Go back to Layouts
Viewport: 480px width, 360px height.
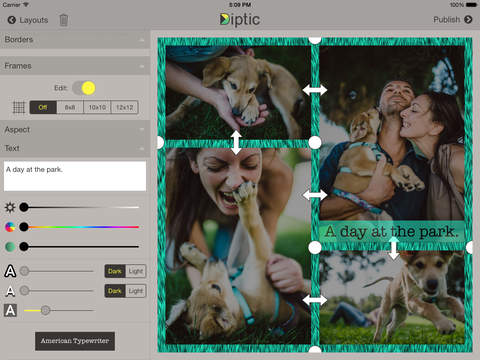(x=28, y=20)
